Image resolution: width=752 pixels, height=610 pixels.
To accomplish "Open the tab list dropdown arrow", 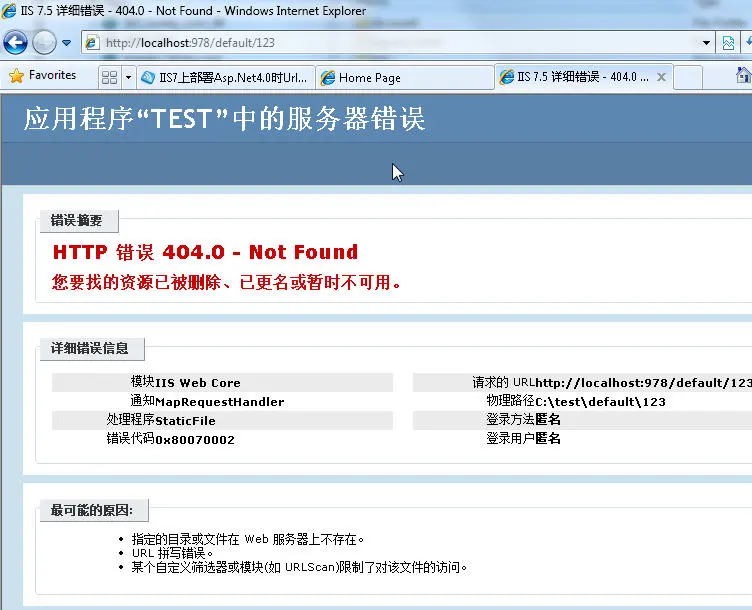I will pos(128,77).
